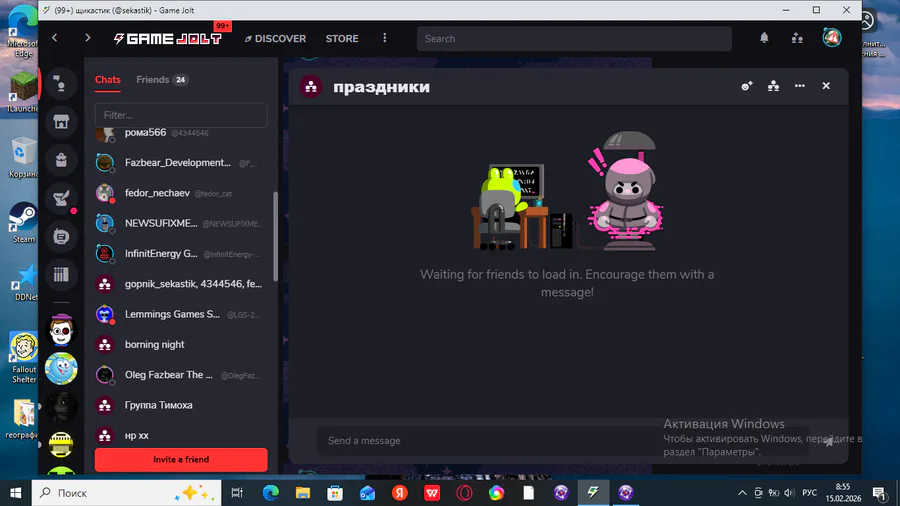Click the taskbar Поиск search box
900x506 pixels.
(126, 493)
